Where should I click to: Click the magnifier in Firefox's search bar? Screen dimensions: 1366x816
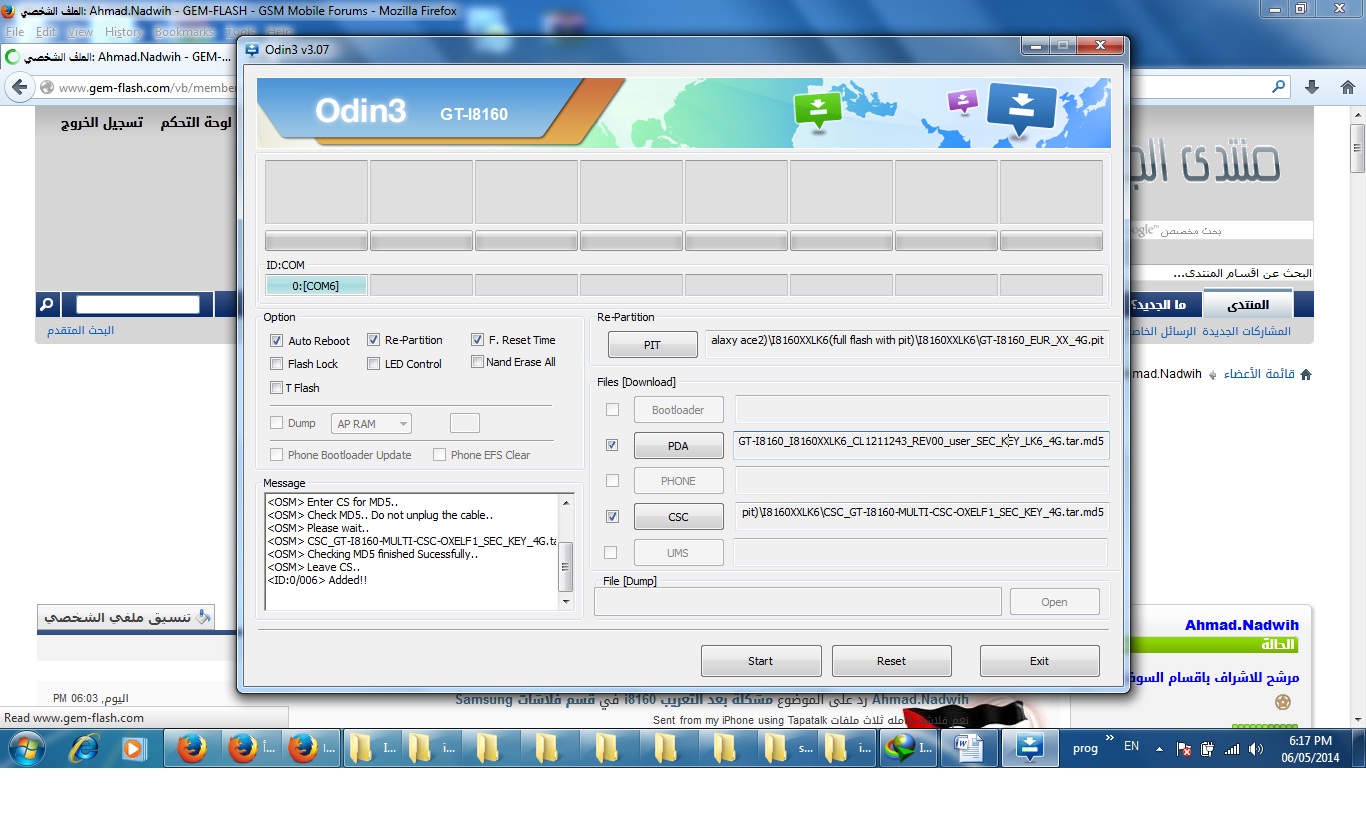point(1279,87)
